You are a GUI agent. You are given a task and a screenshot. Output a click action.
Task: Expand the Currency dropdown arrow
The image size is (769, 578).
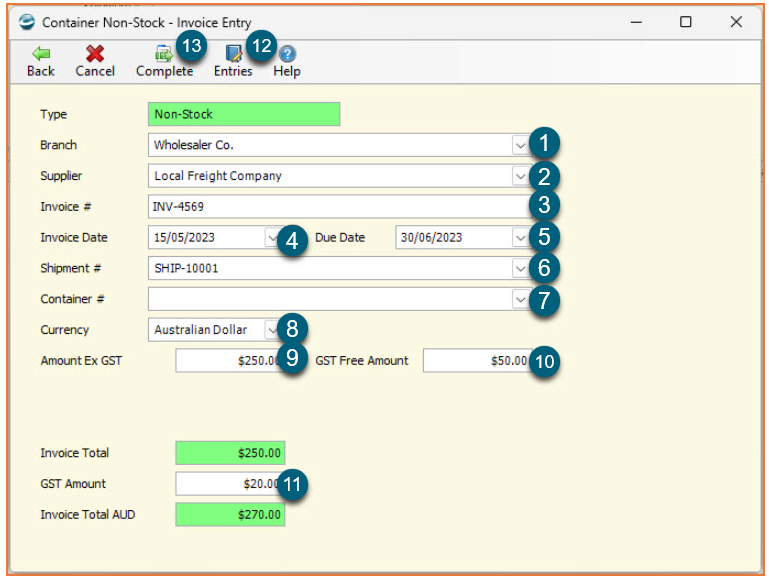pyautogui.click(x=272, y=330)
